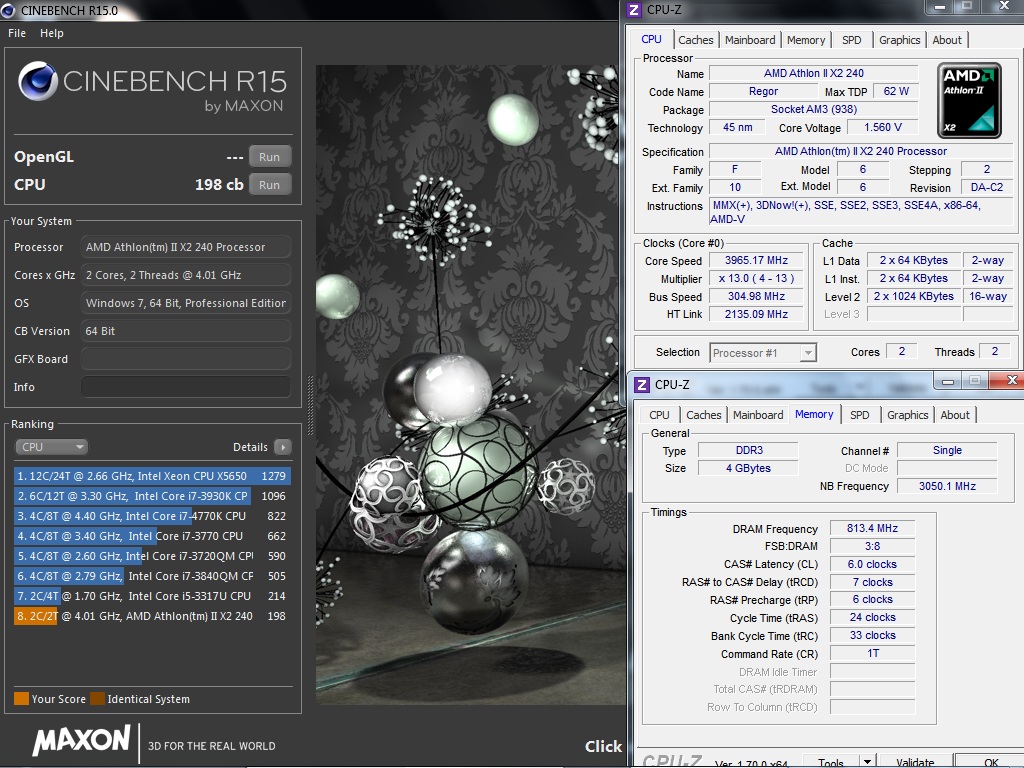1024x768 pixels.
Task: Switch to Mainboard tab in top CPU-Z
Action: point(750,40)
